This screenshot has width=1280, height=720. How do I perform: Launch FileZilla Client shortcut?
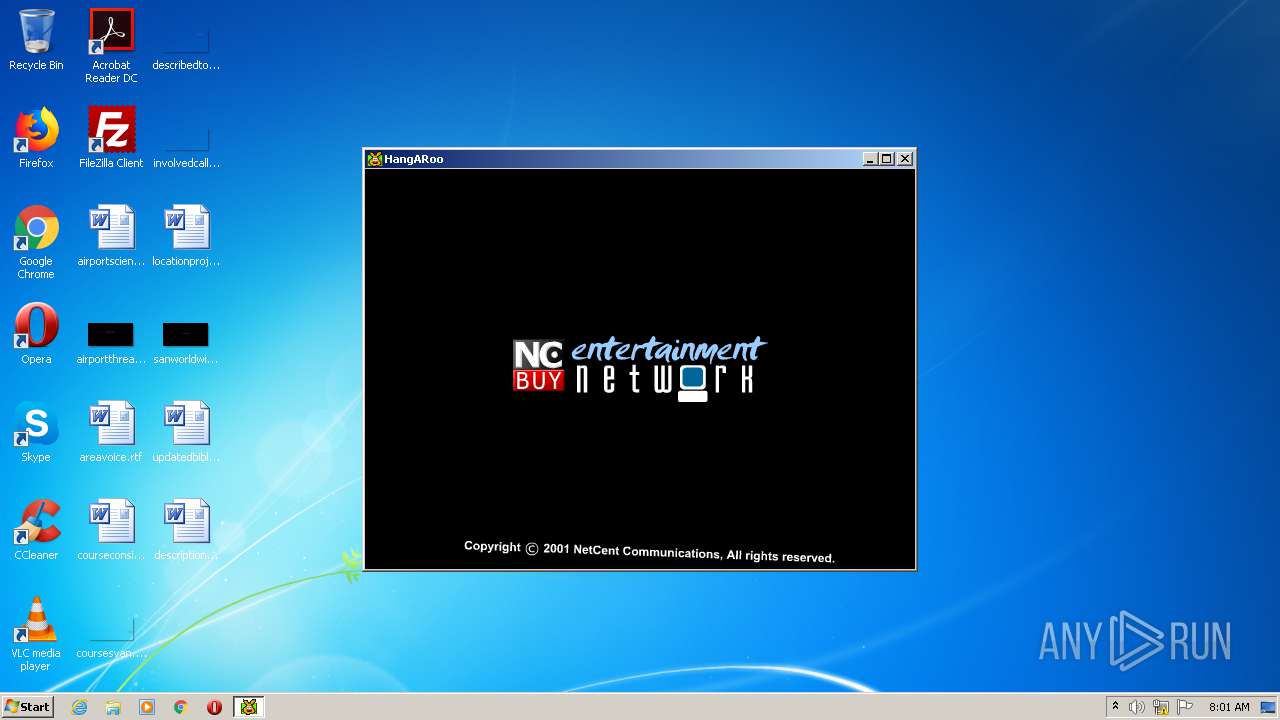(111, 139)
